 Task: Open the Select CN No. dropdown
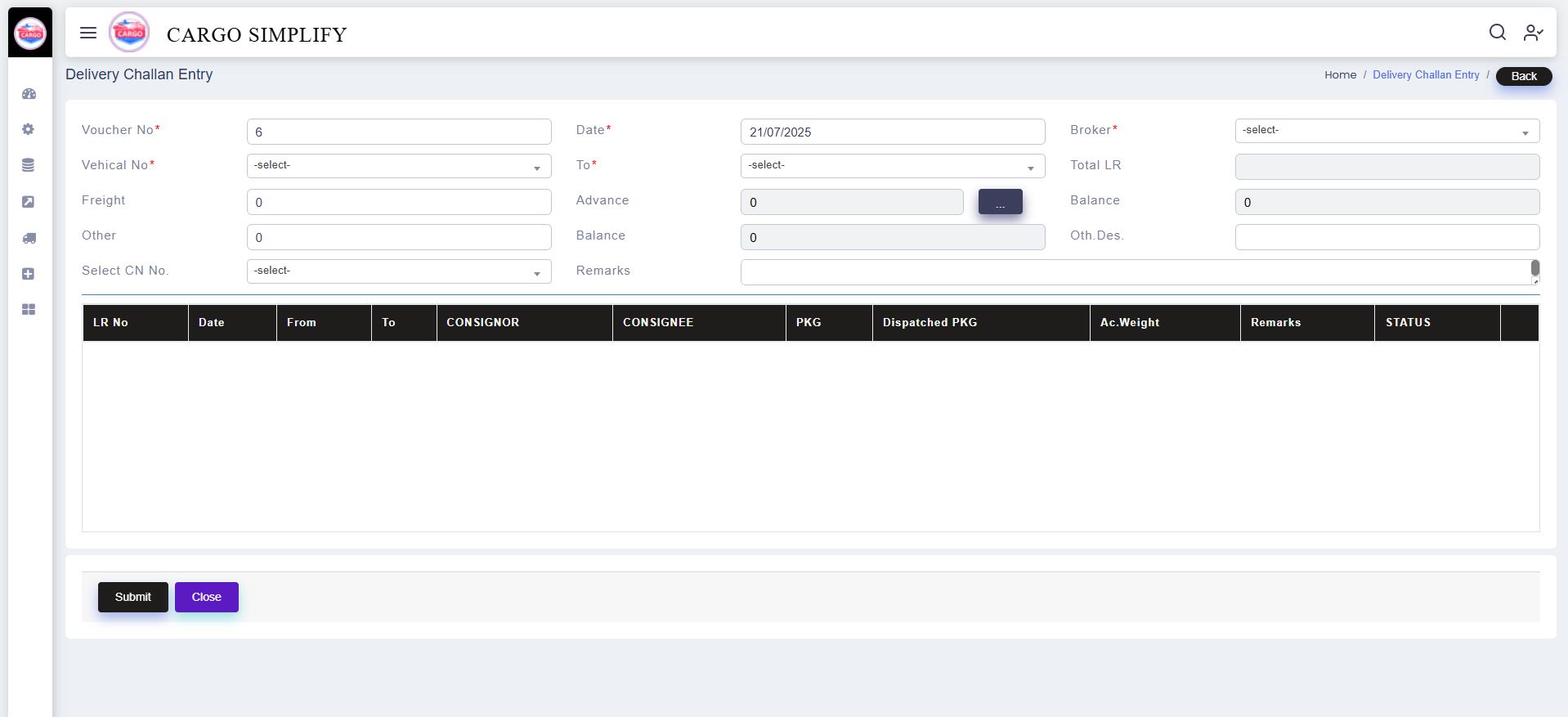[399, 271]
